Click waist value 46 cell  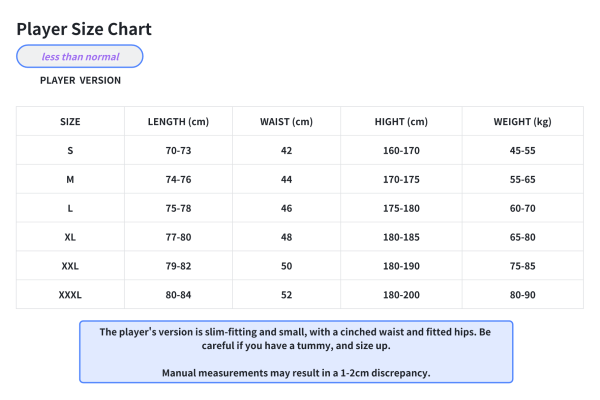286,208
